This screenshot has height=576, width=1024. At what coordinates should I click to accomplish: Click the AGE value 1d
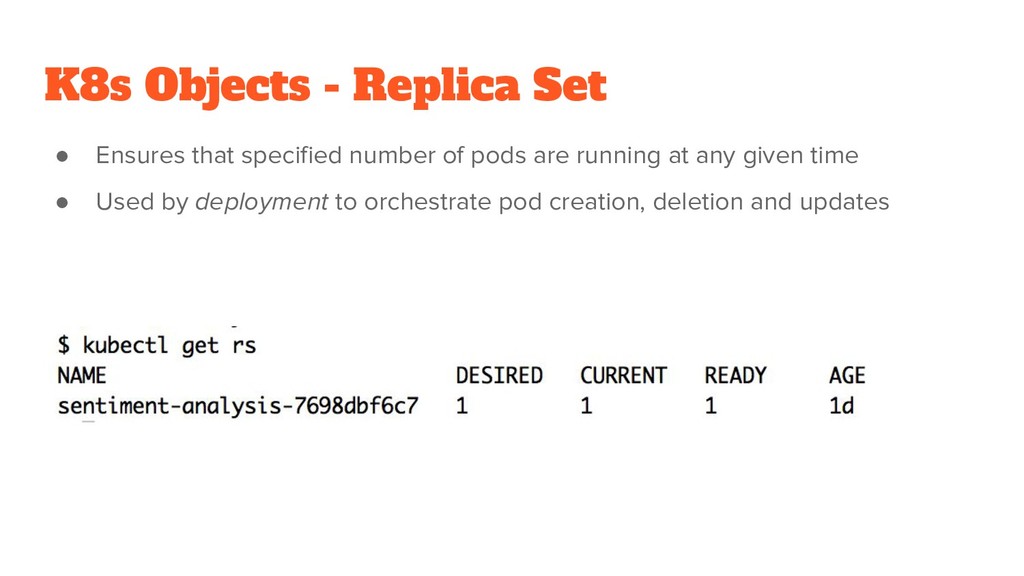(x=841, y=406)
